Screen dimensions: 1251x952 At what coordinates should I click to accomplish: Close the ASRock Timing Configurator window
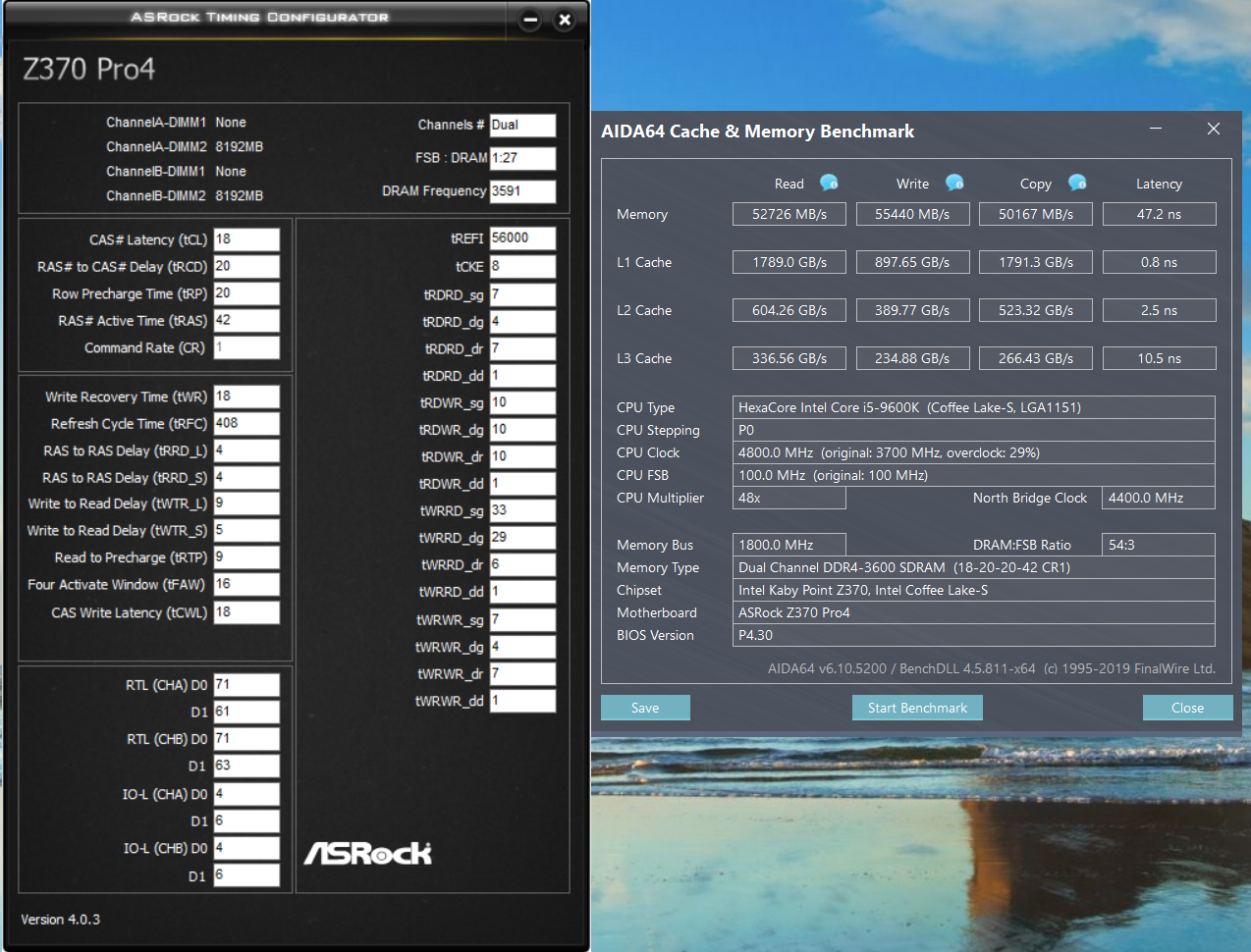[565, 19]
